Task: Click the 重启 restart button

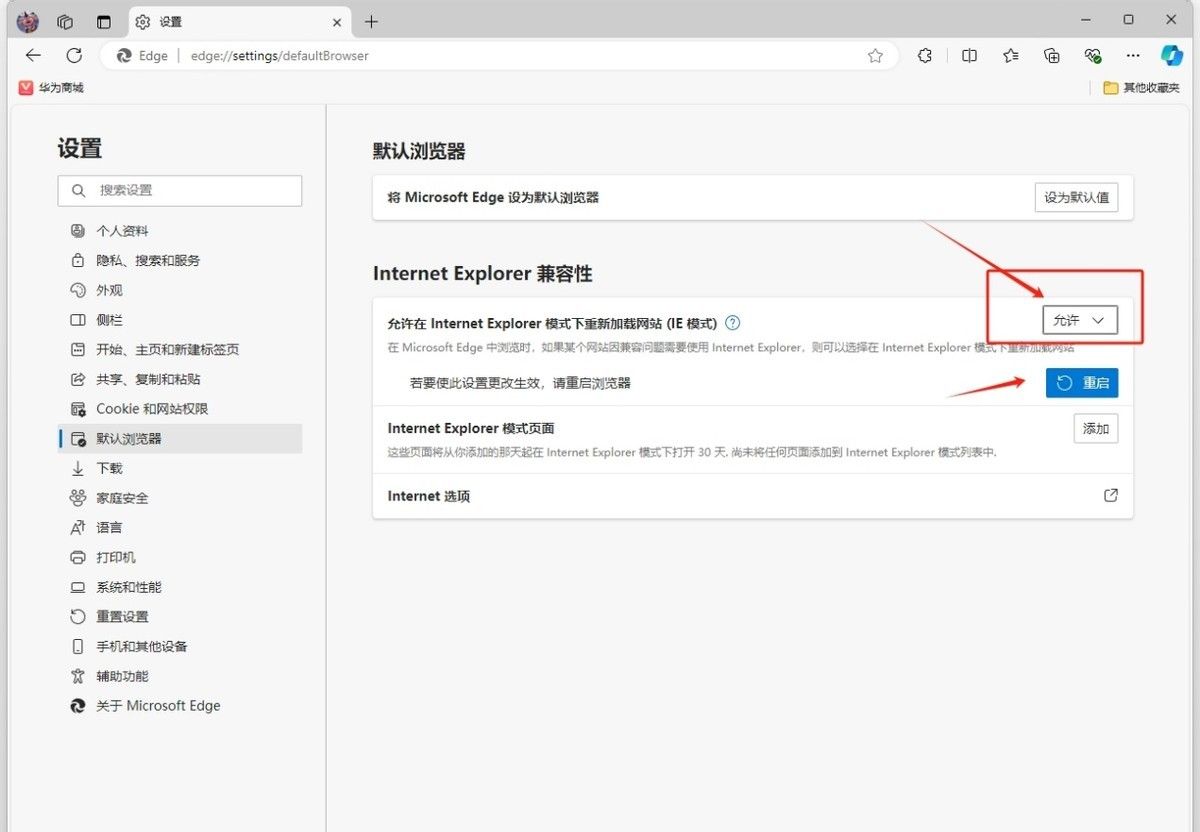Action: pyautogui.click(x=1082, y=382)
